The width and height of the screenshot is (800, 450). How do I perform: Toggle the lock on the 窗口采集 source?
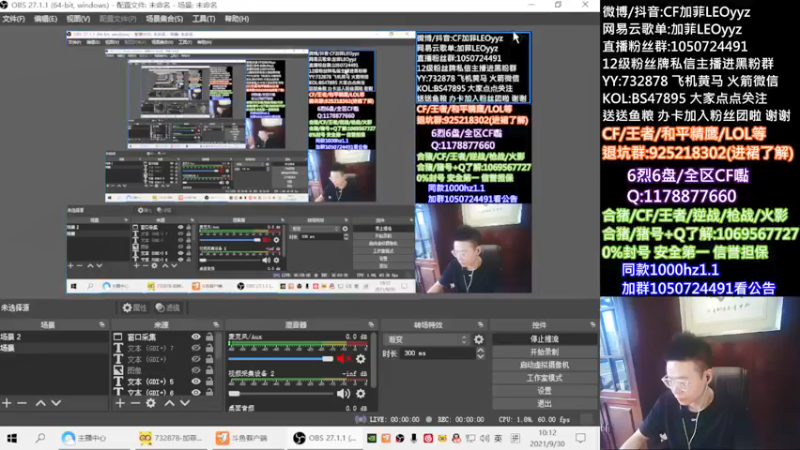(209, 337)
